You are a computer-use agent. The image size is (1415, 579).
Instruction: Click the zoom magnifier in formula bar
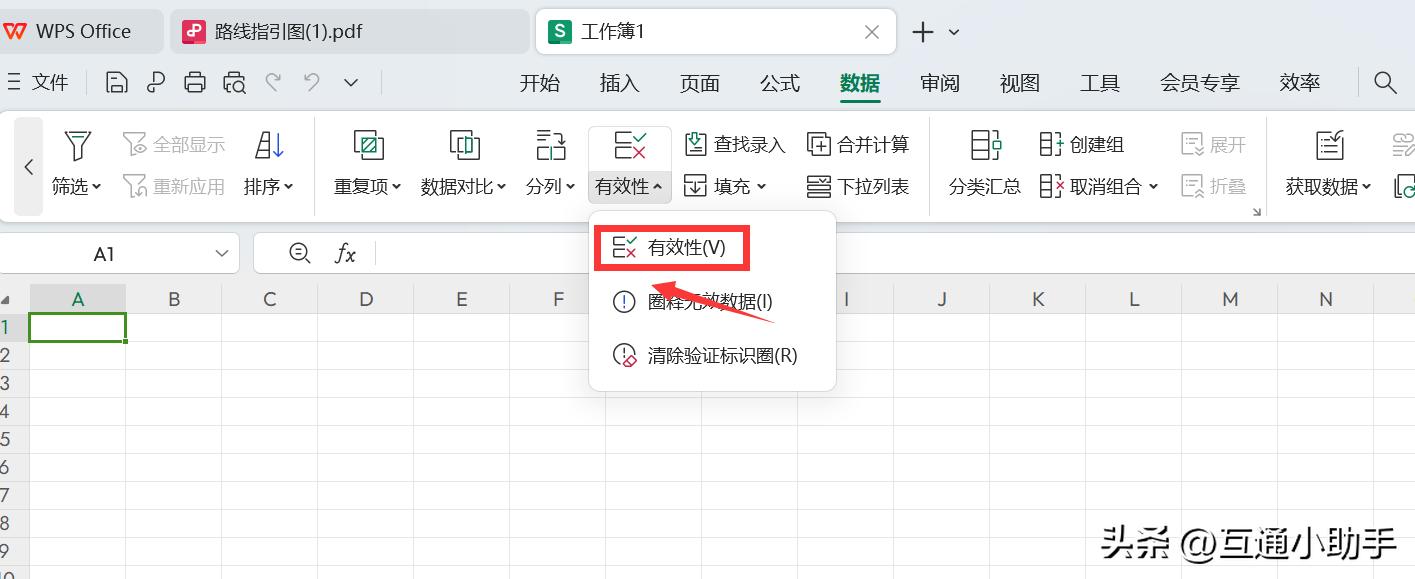point(299,254)
